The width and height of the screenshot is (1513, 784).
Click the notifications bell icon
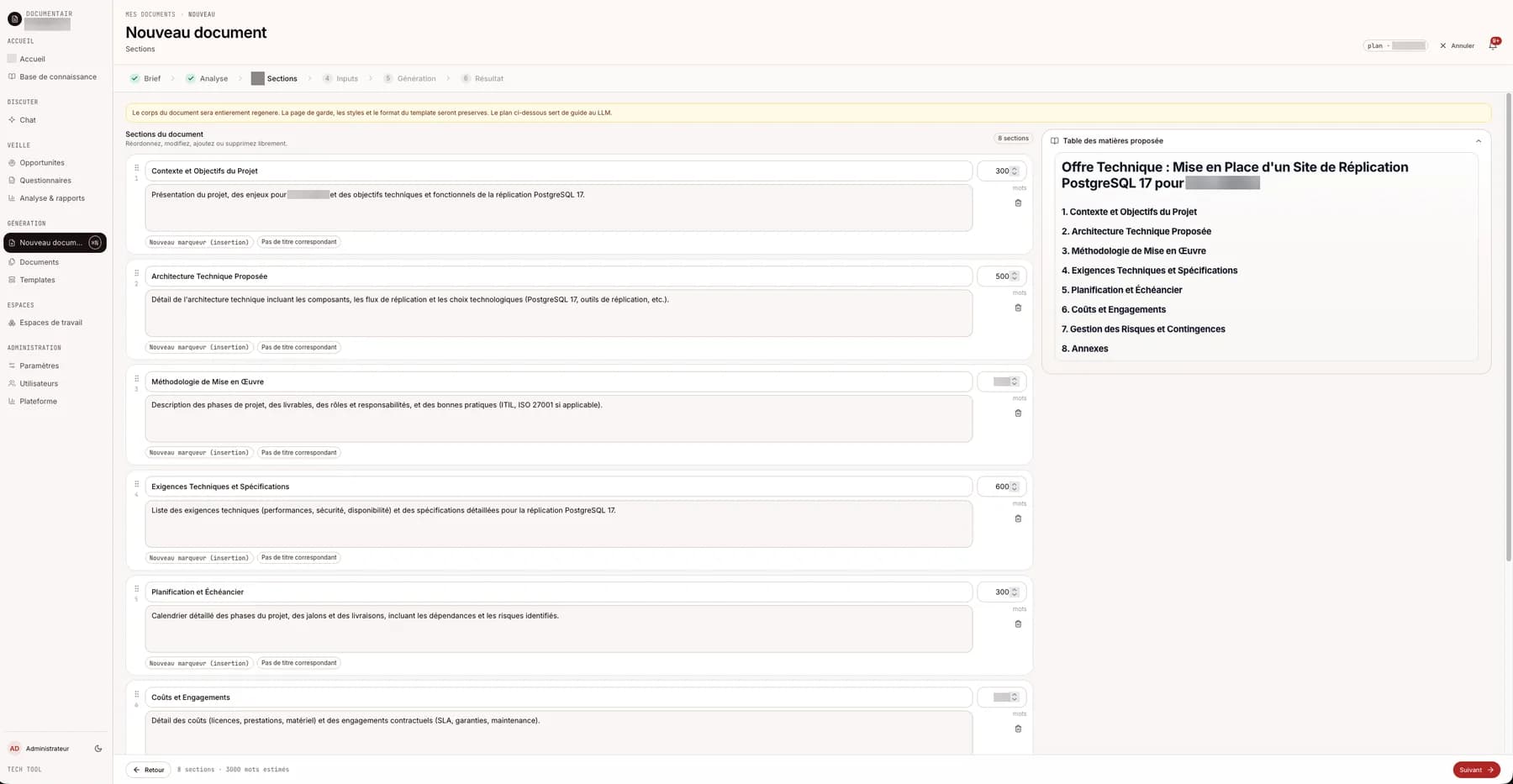1493,45
